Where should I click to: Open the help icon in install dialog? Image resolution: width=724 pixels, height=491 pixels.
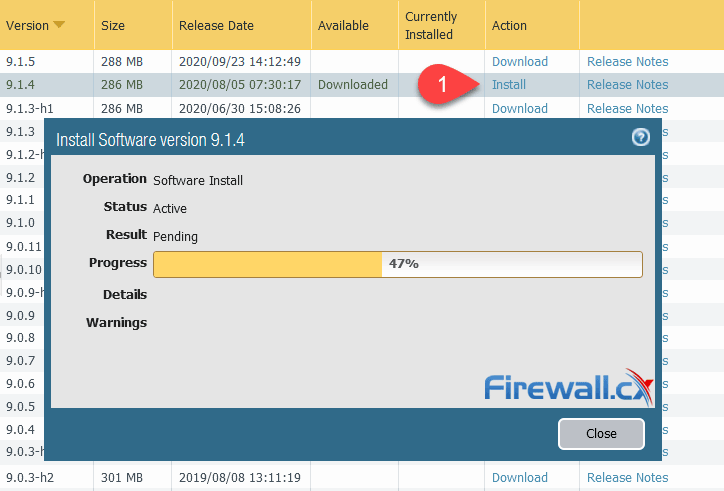(640, 137)
